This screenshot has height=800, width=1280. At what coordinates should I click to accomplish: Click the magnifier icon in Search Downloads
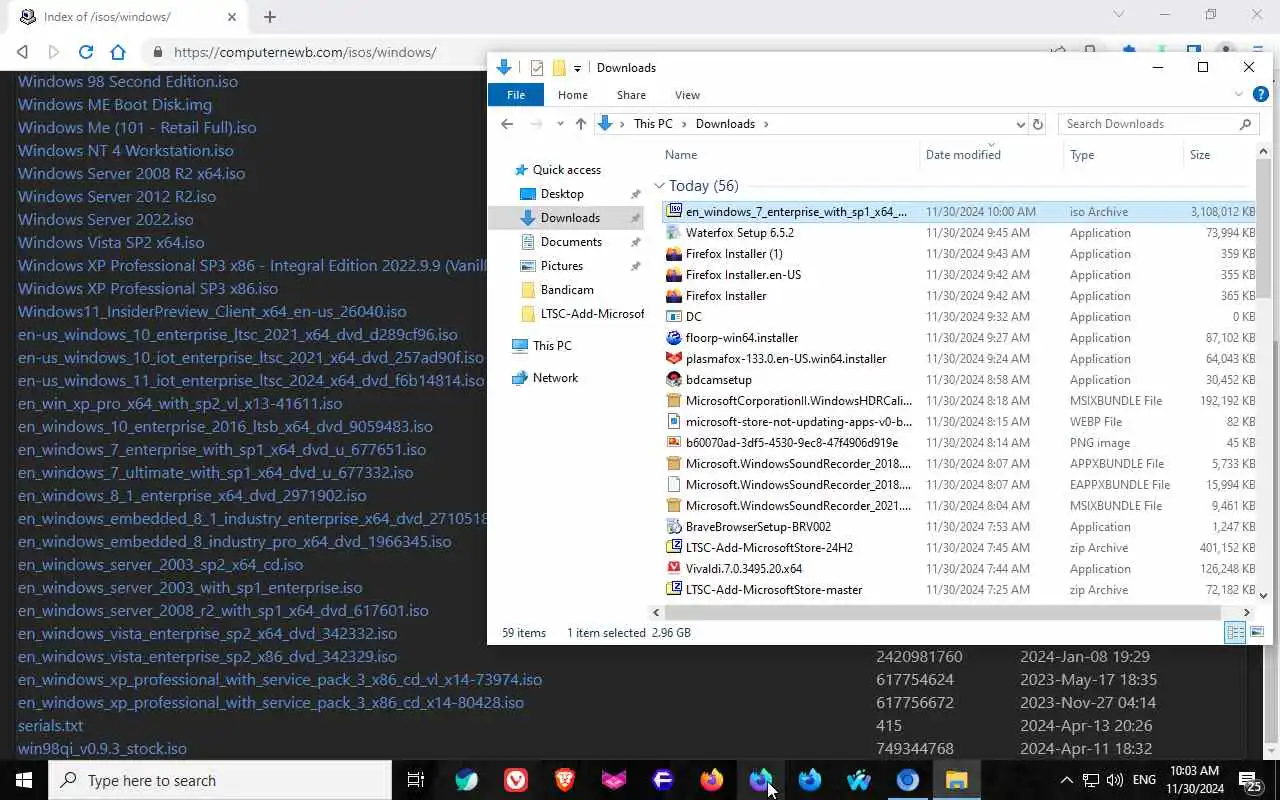[x=1245, y=124]
